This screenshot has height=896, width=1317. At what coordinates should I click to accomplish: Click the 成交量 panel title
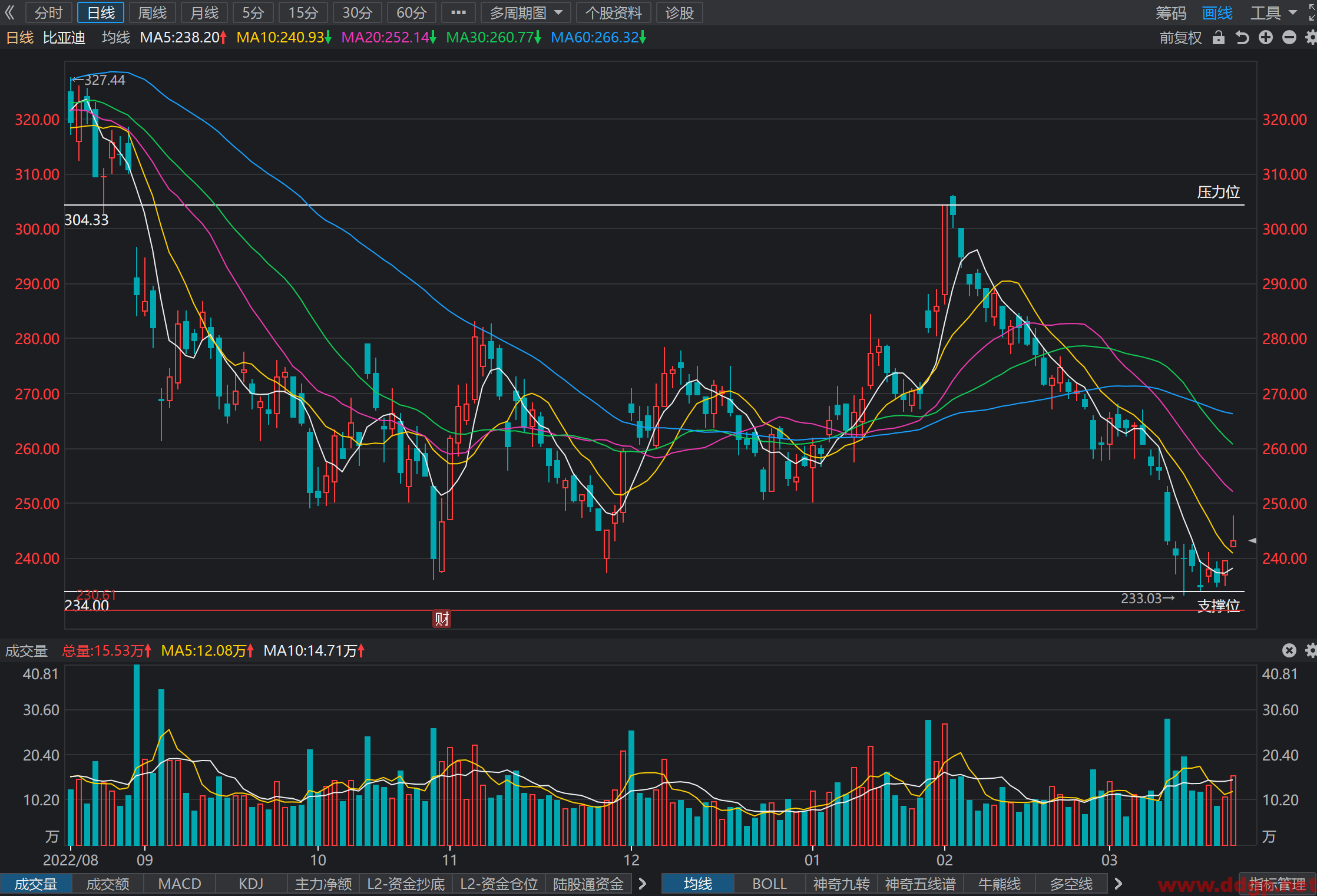point(27,651)
